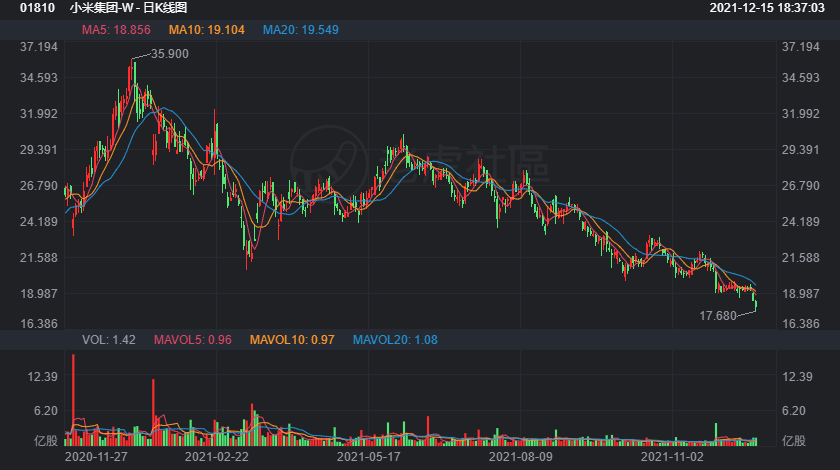Image resolution: width=840 pixels, height=470 pixels.
Task: Click the left axis price 37.194
Action: (x=39, y=47)
